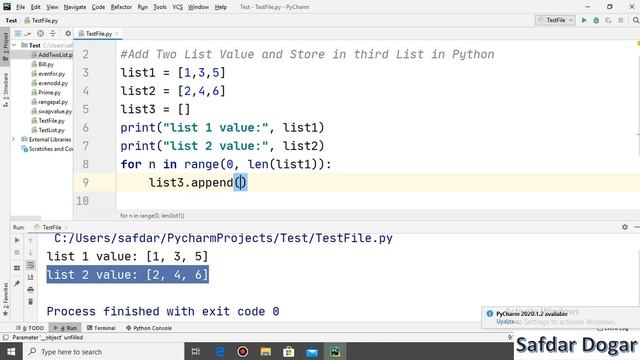The height and width of the screenshot is (360, 640).
Task: Toggle the Run tool window button
Action: [x=66, y=328]
